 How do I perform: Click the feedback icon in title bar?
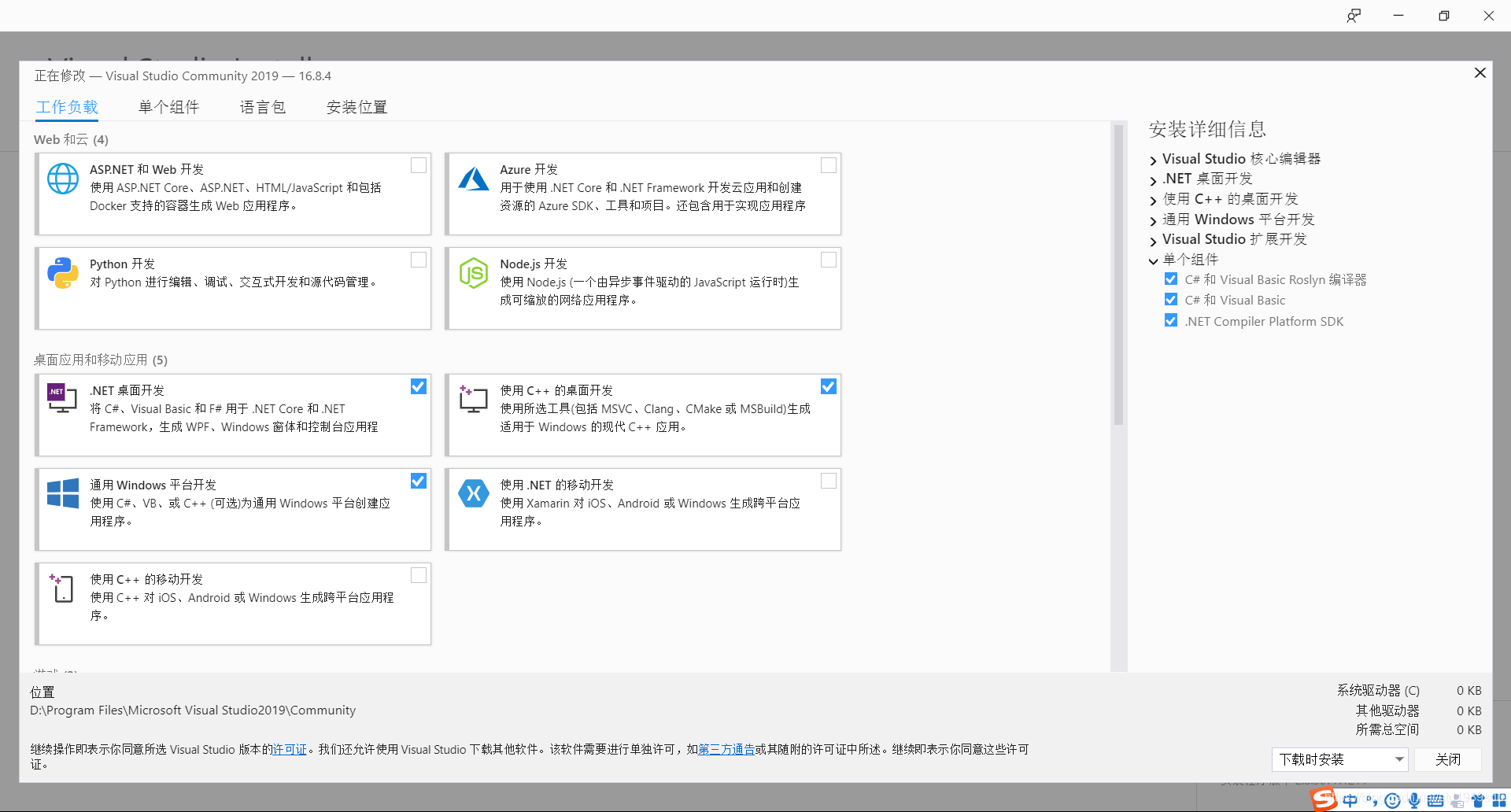coord(1354,16)
